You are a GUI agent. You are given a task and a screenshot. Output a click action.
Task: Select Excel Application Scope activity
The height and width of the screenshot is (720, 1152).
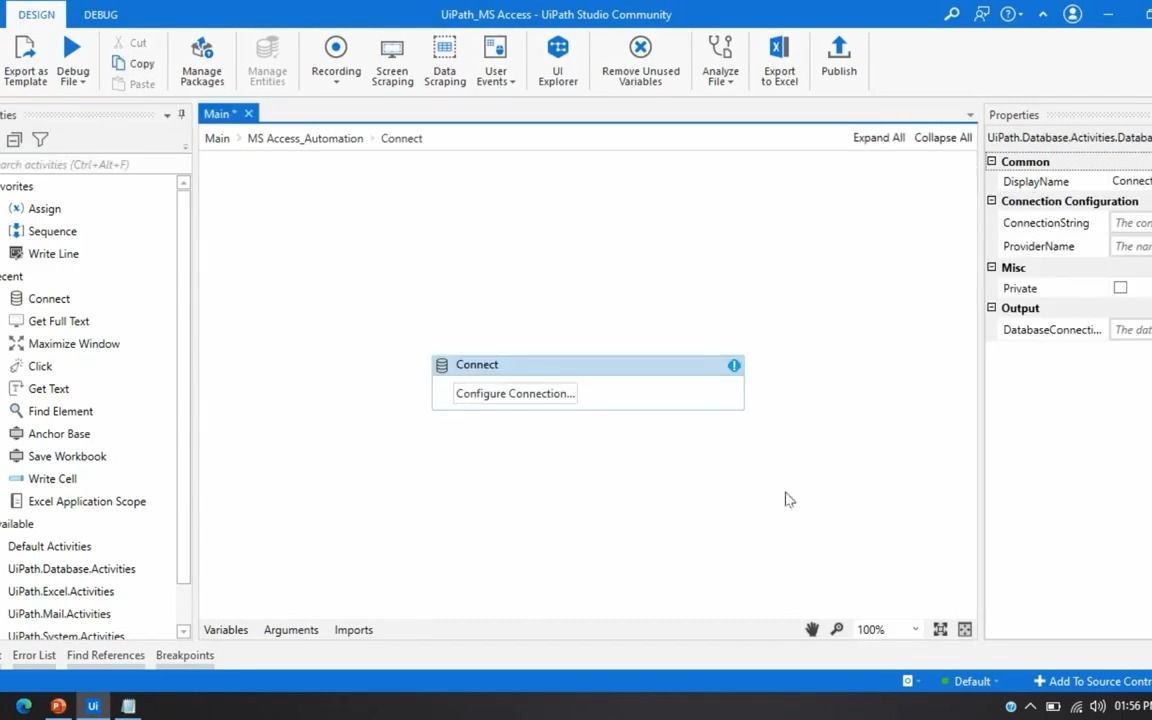77,501
